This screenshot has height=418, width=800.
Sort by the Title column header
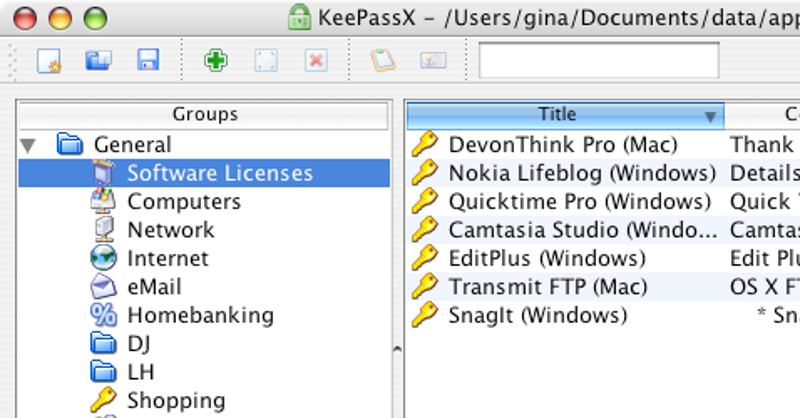565,114
